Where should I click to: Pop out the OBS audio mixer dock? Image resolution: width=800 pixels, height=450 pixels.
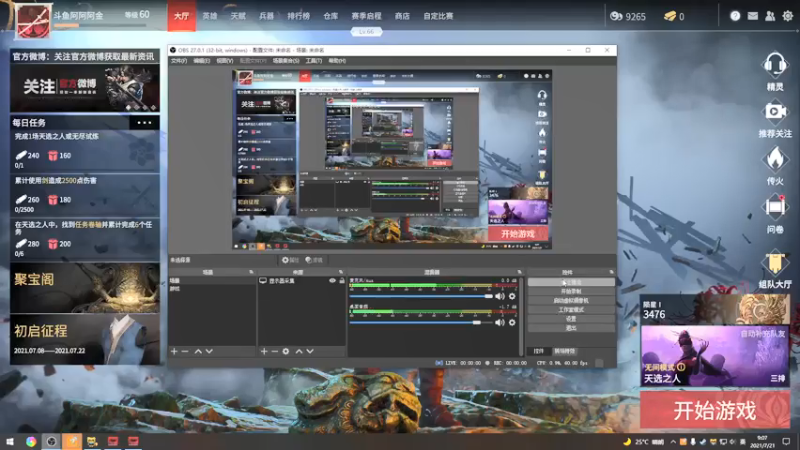[x=519, y=272]
